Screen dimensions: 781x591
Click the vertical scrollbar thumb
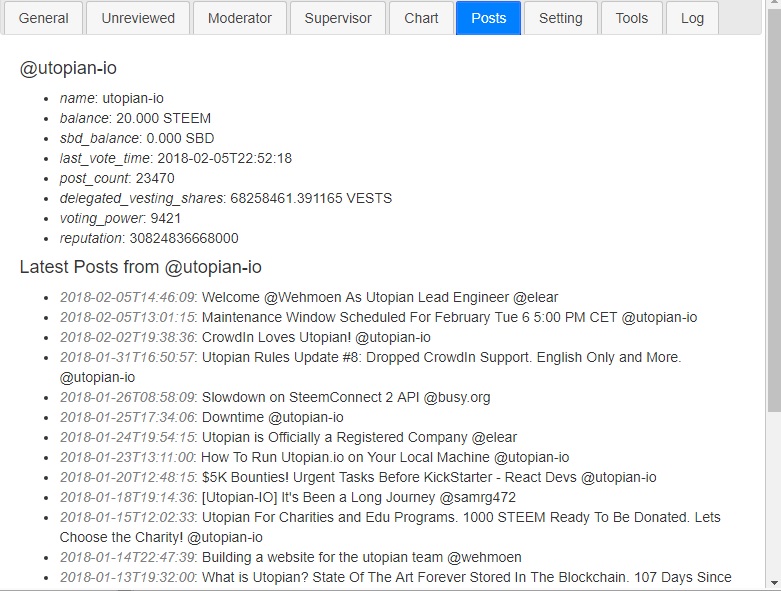pyautogui.click(x=774, y=211)
